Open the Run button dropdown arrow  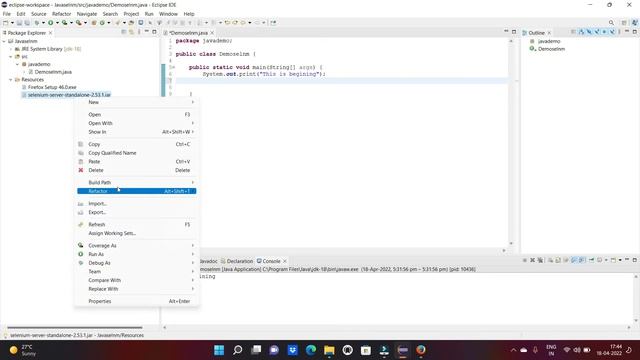click(x=57, y=23)
